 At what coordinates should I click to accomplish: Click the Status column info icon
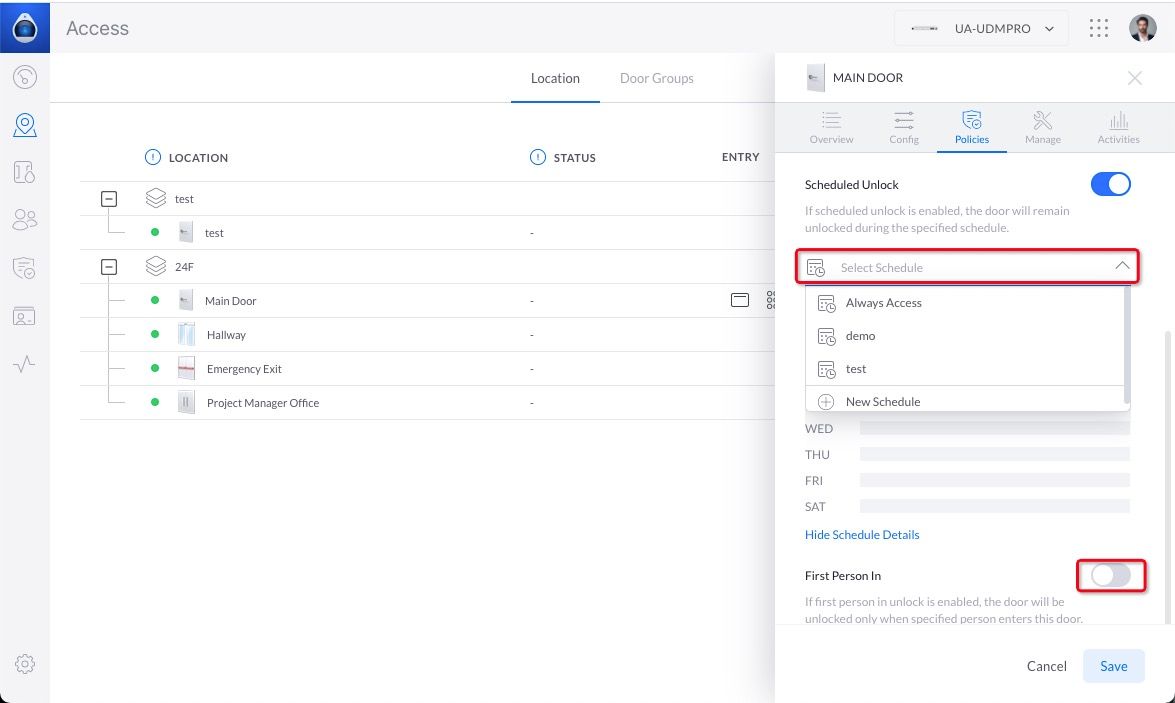pos(538,157)
